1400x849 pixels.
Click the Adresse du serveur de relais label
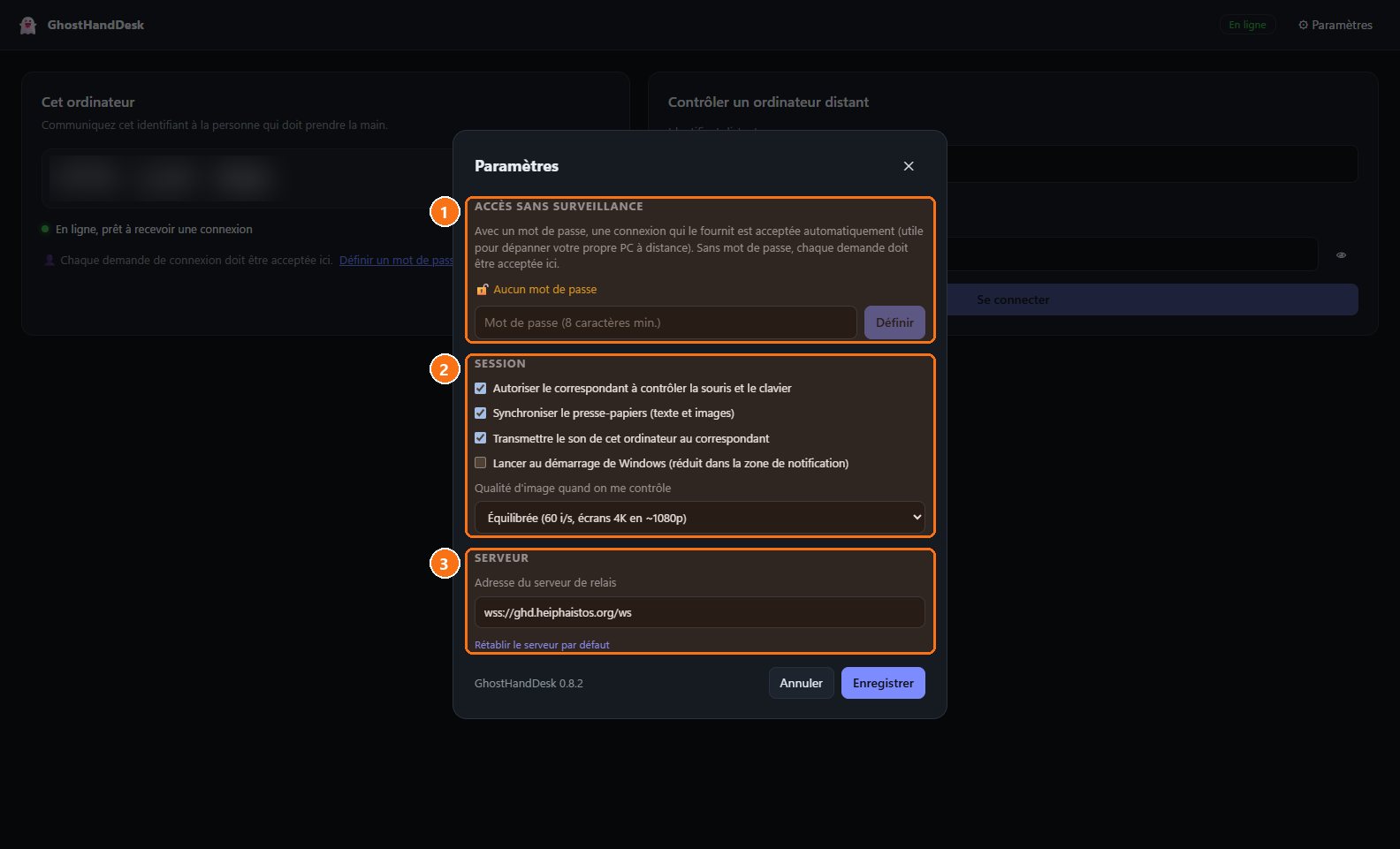coord(545,583)
